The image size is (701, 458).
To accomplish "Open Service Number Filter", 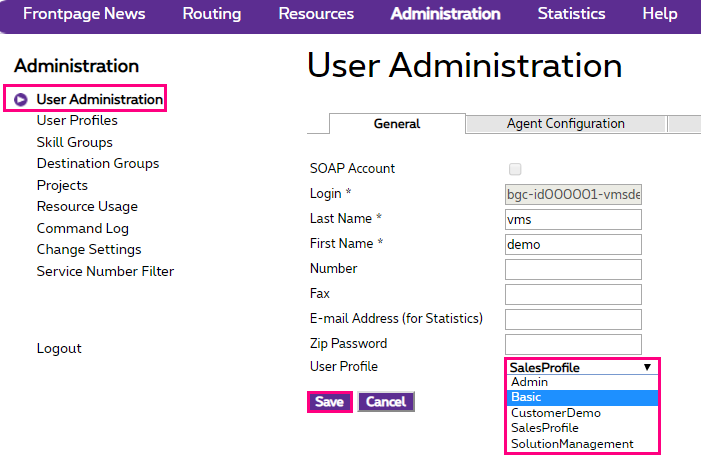I will coord(105,271).
